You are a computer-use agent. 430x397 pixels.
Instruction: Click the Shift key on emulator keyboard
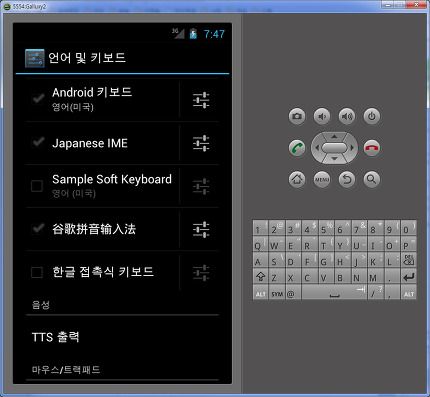coord(260,277)
